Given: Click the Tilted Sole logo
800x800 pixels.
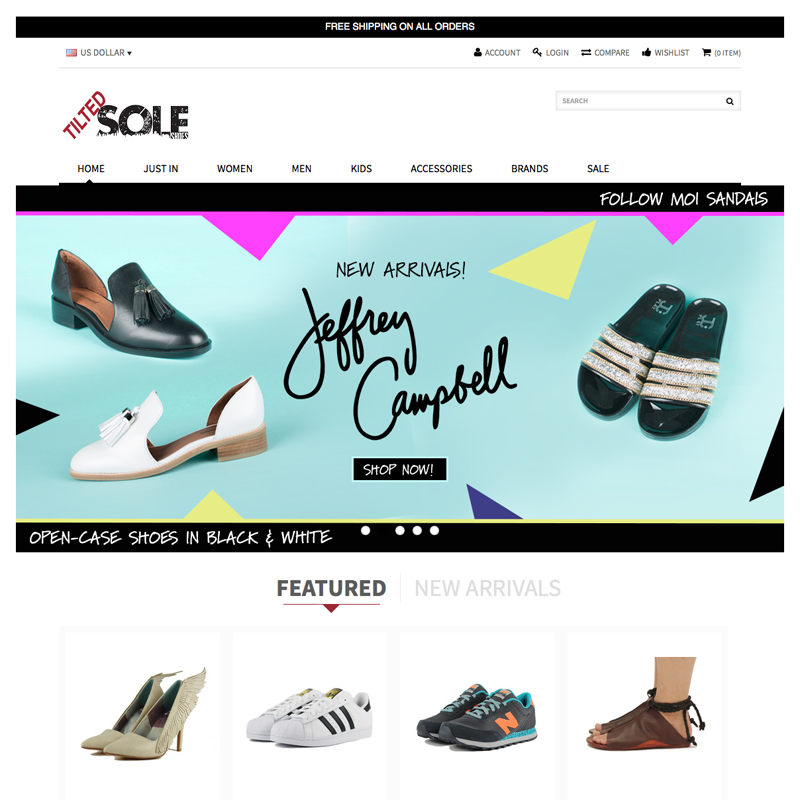Looking at the screenshot, I should click(x=126, y=115).
